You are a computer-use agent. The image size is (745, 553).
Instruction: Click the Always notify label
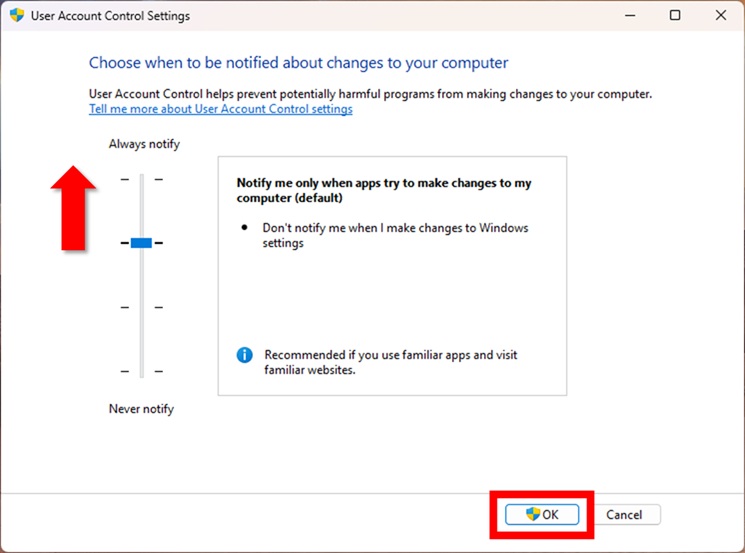point(144,144)
